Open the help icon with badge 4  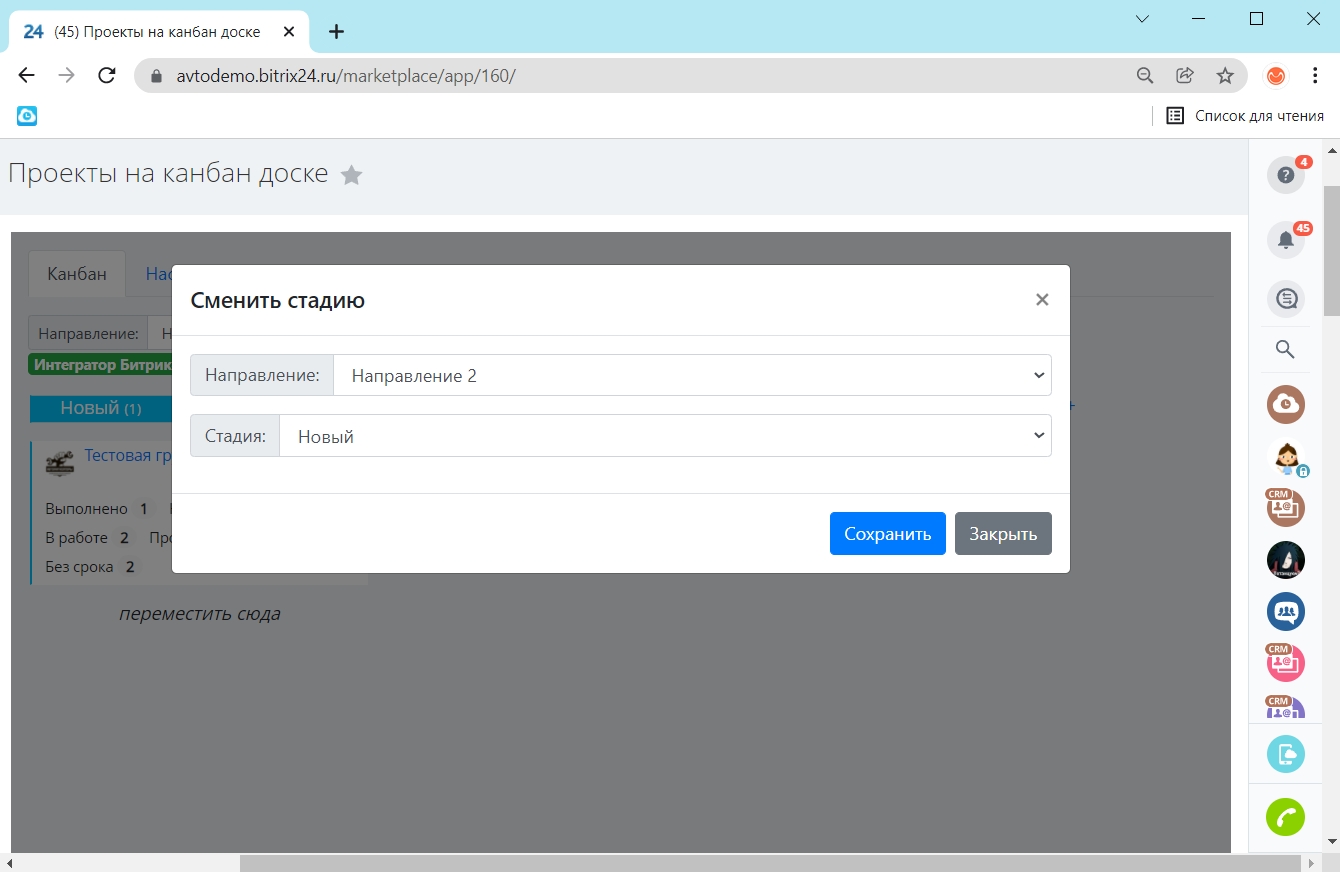[x=1286, y=175]
